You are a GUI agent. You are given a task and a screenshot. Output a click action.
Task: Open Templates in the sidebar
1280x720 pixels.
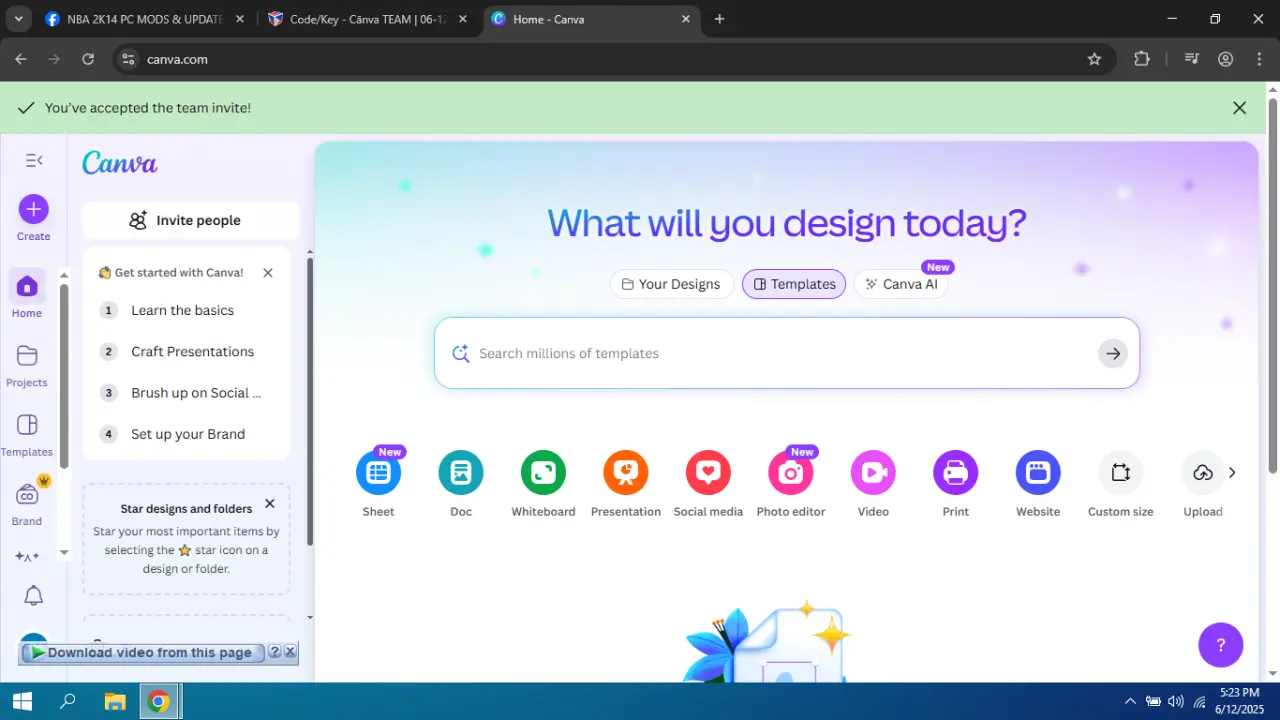point(27,435)
